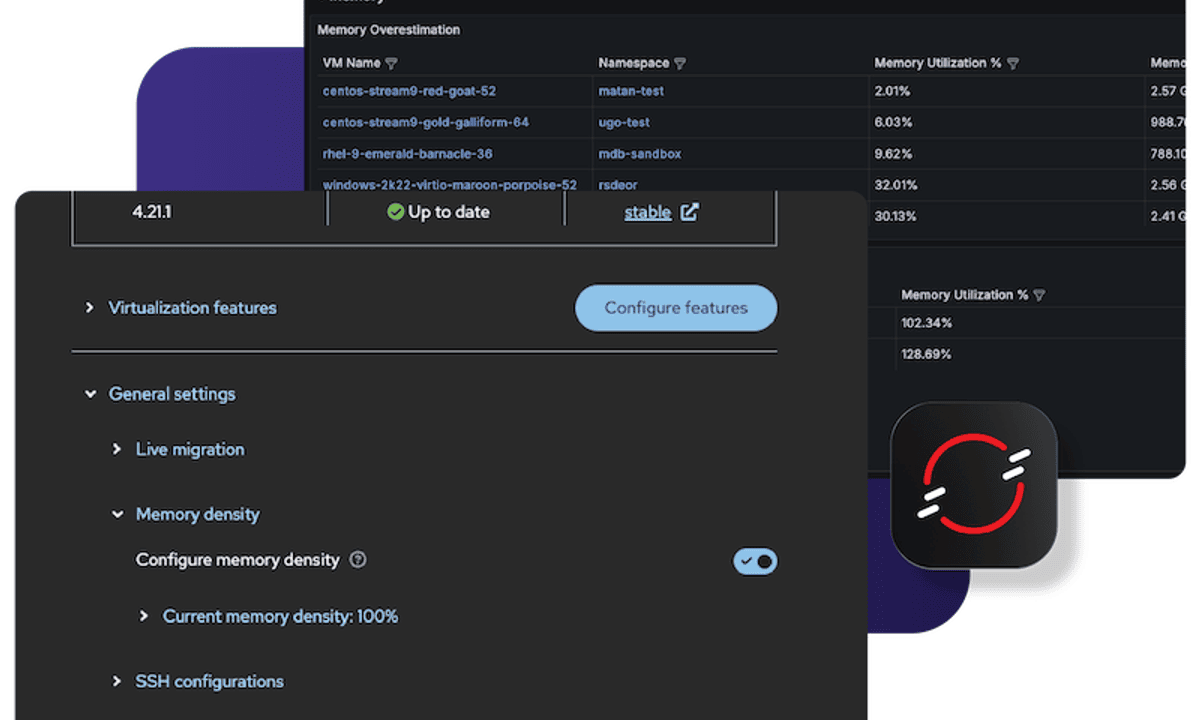
Task: Click the 128.69% memory utilization cell
Action: coord(926,354)
